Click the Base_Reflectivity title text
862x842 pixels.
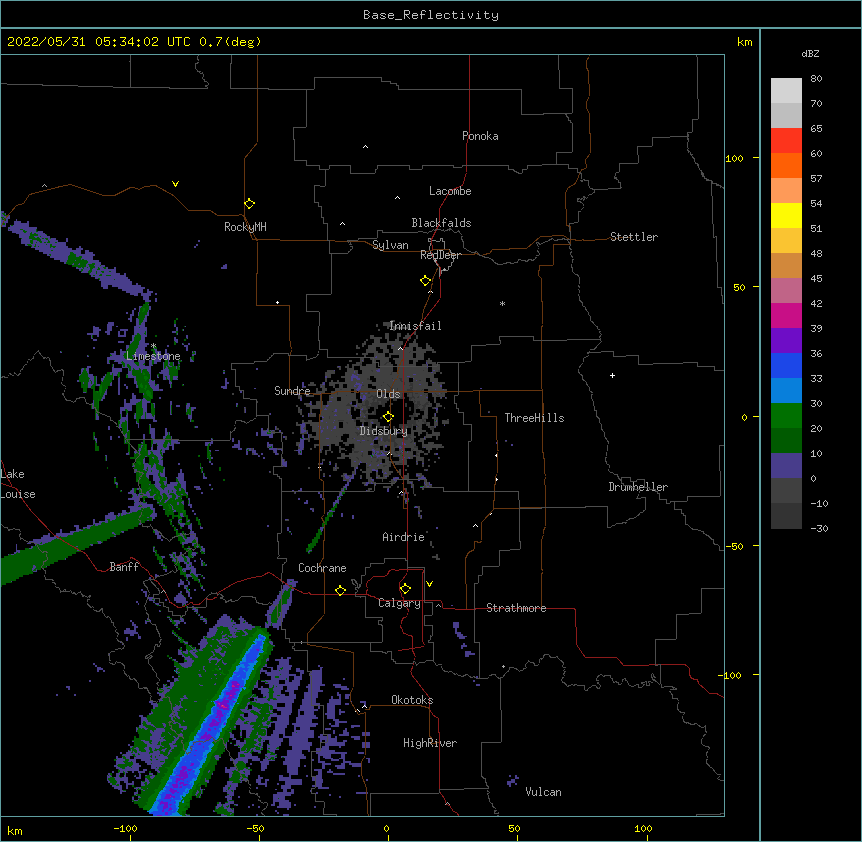431,15
